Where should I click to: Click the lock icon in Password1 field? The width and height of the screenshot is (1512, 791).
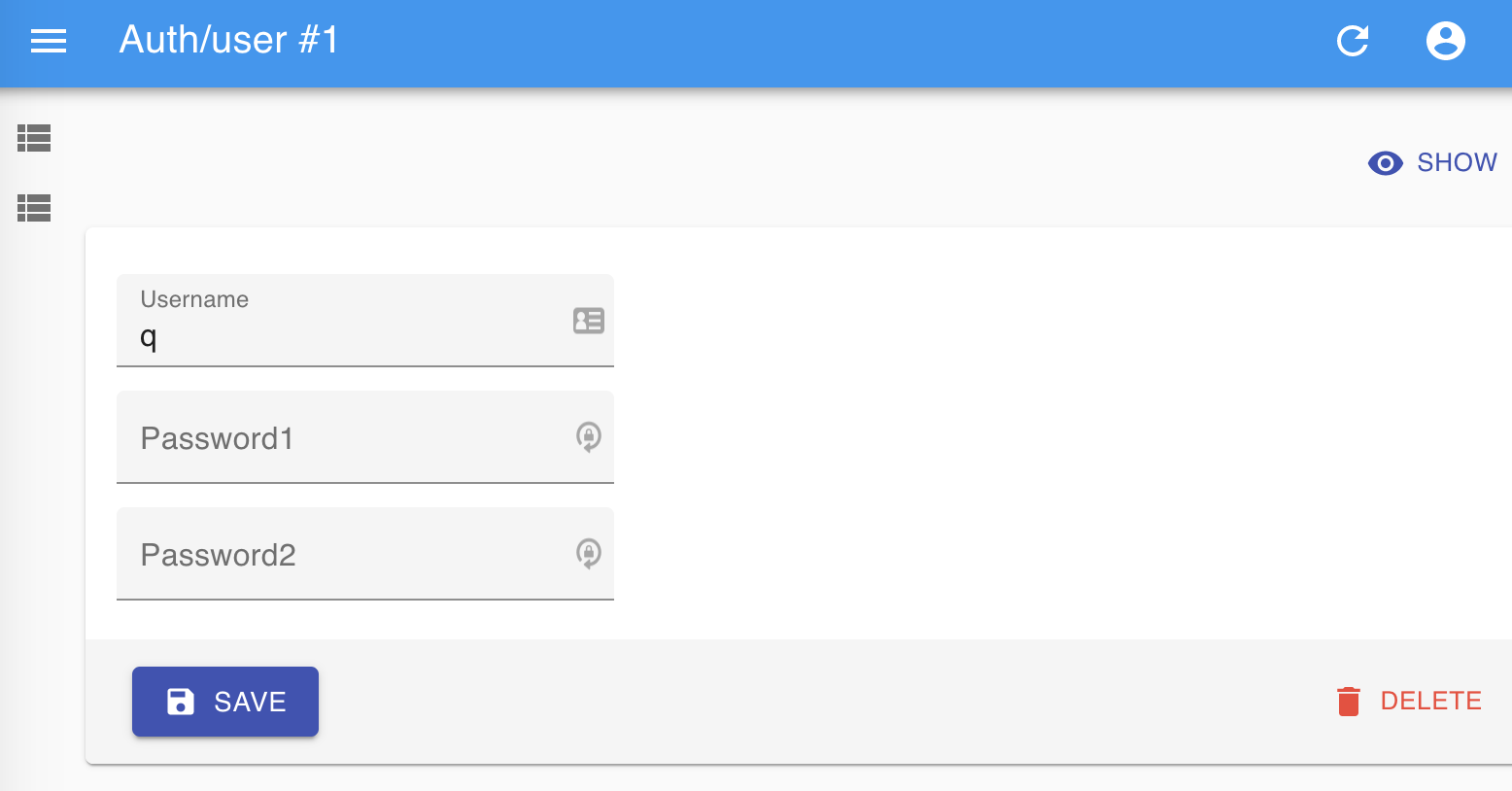(589, 437)
